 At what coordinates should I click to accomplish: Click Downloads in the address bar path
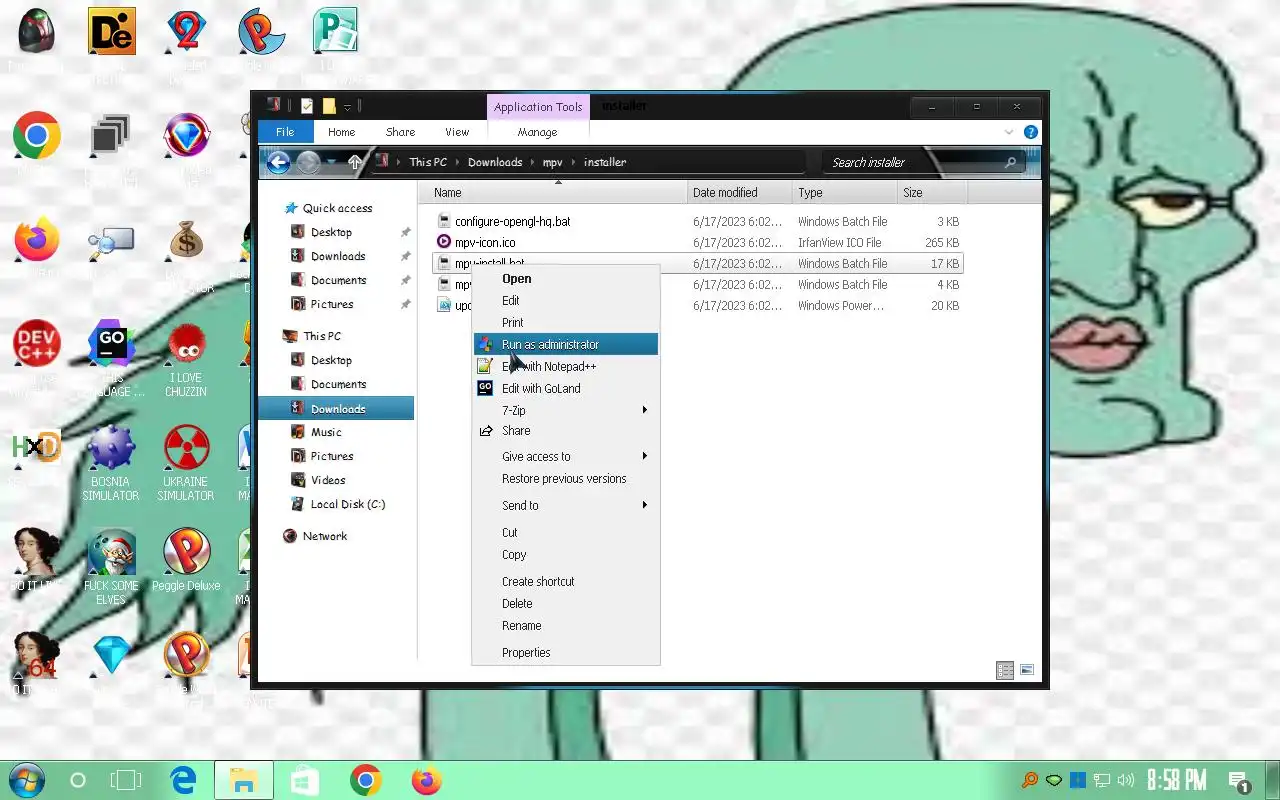495,162
